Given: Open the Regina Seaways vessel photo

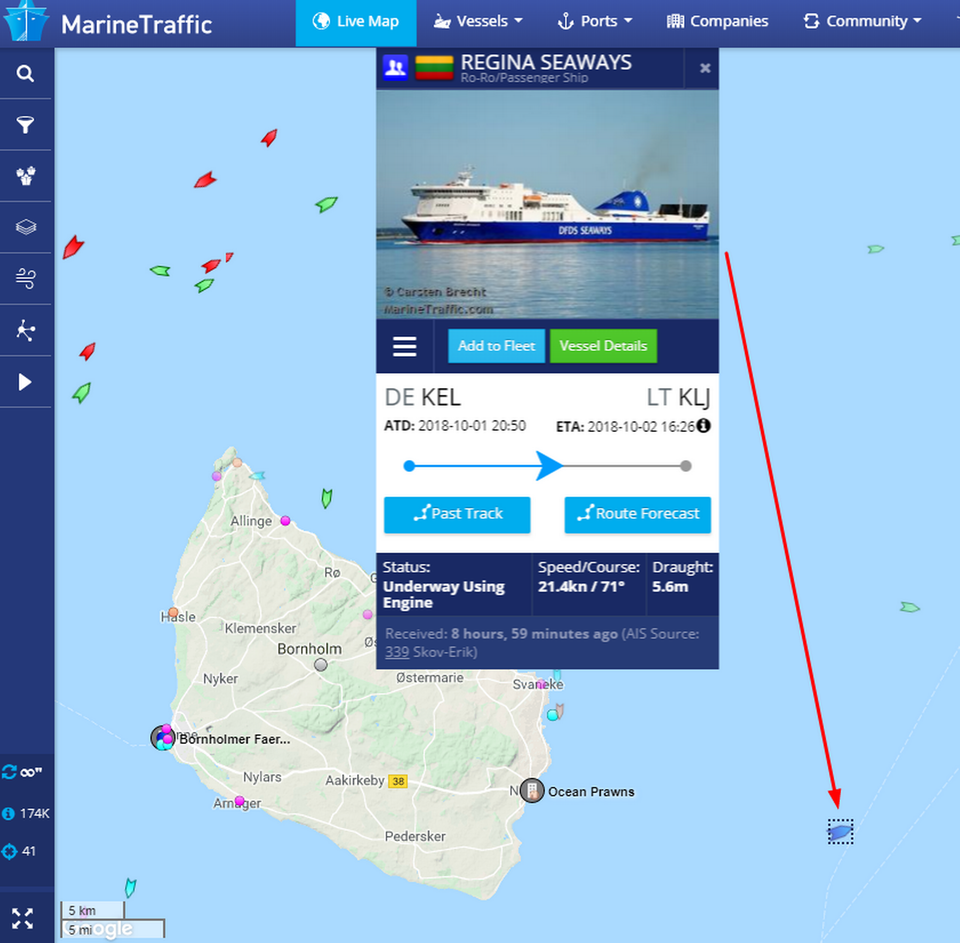Looking at the screenshot, I should [547, 205].
